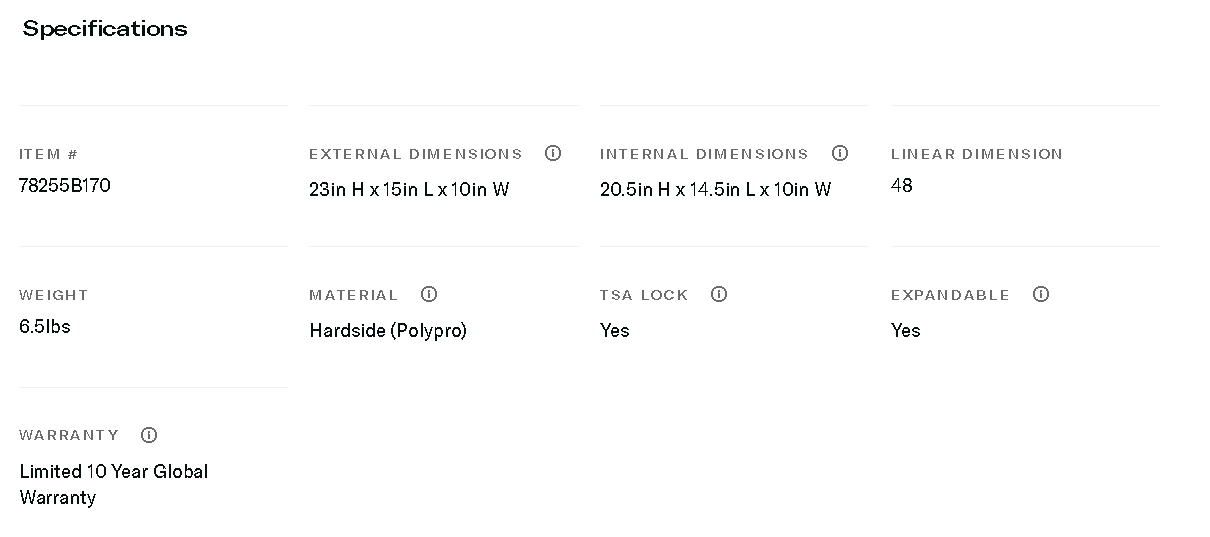This screenshot has height=537, width=1210.
Task: Click the ITEM # label
Action: pyautogui.click(x=48, y=154)
